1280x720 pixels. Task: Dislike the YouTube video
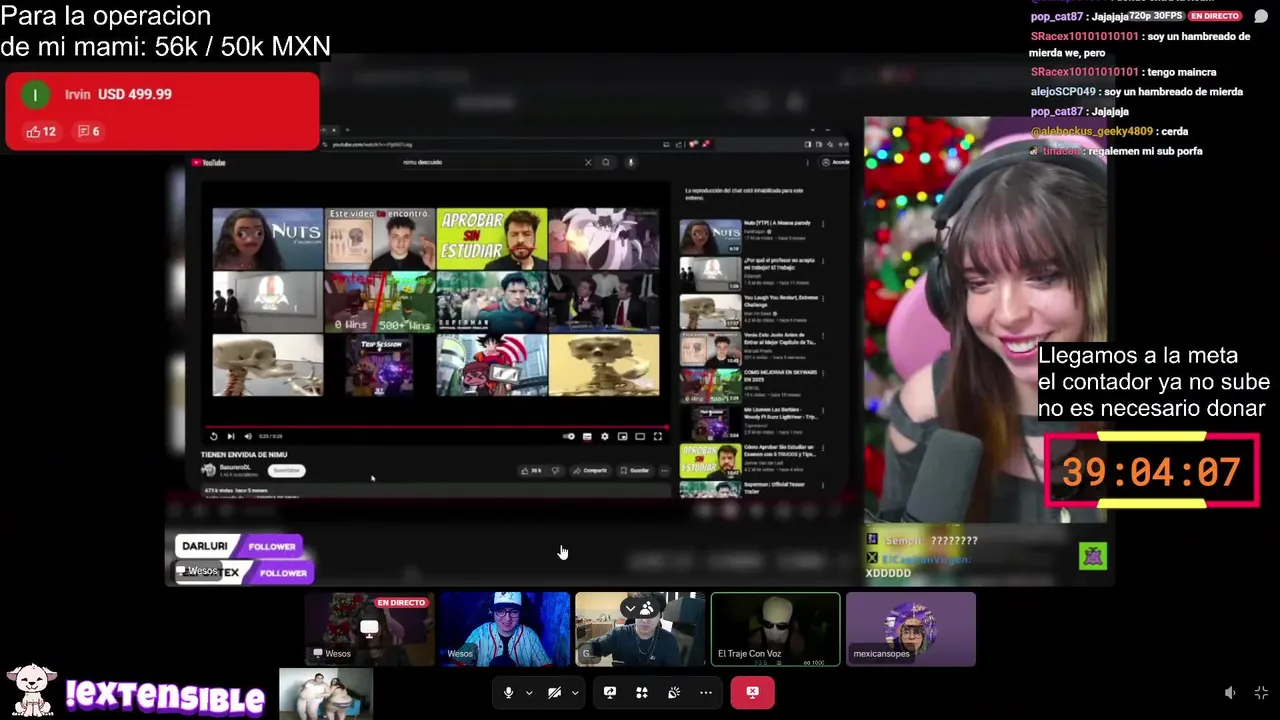point(556,470)
